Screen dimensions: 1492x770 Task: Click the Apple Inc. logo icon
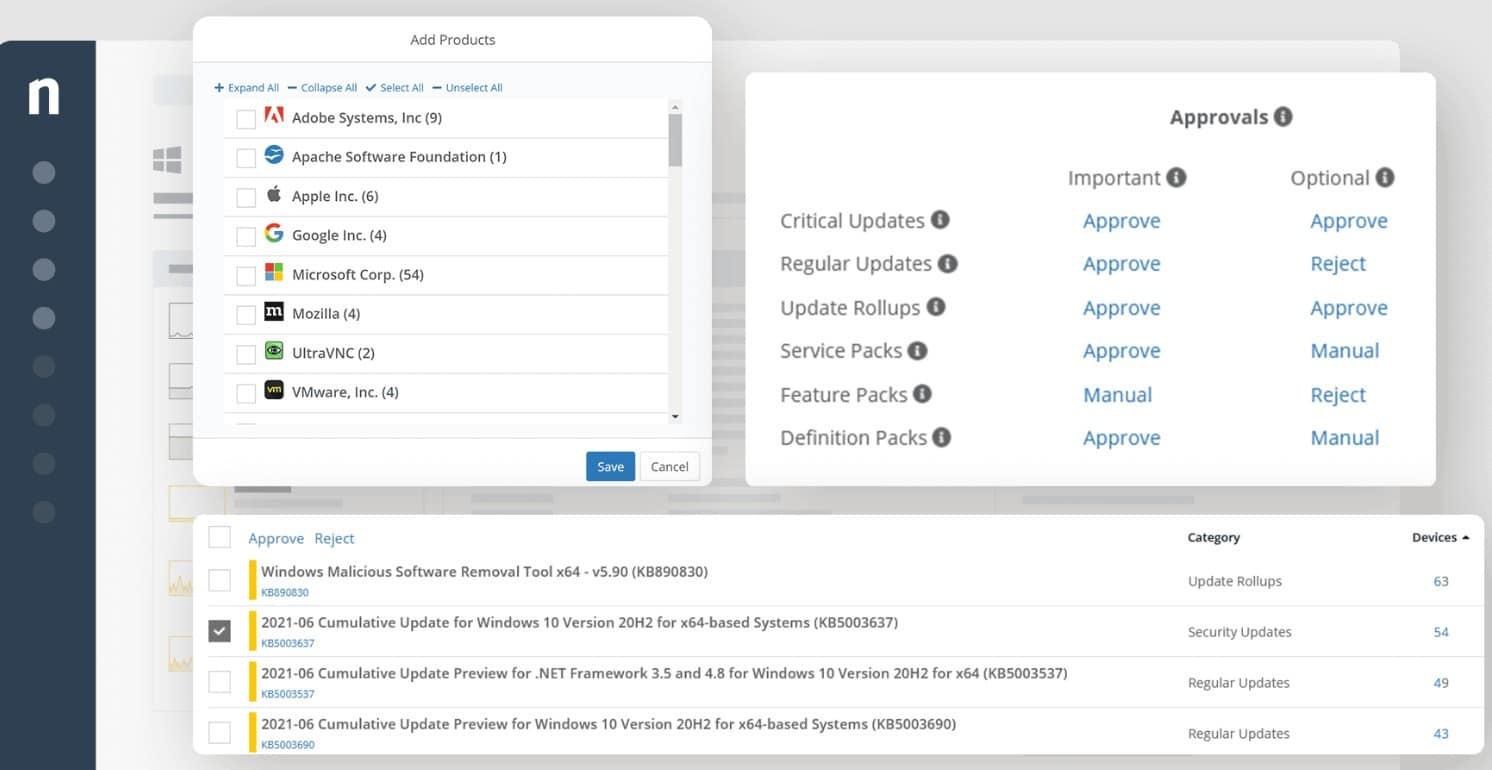274,194
